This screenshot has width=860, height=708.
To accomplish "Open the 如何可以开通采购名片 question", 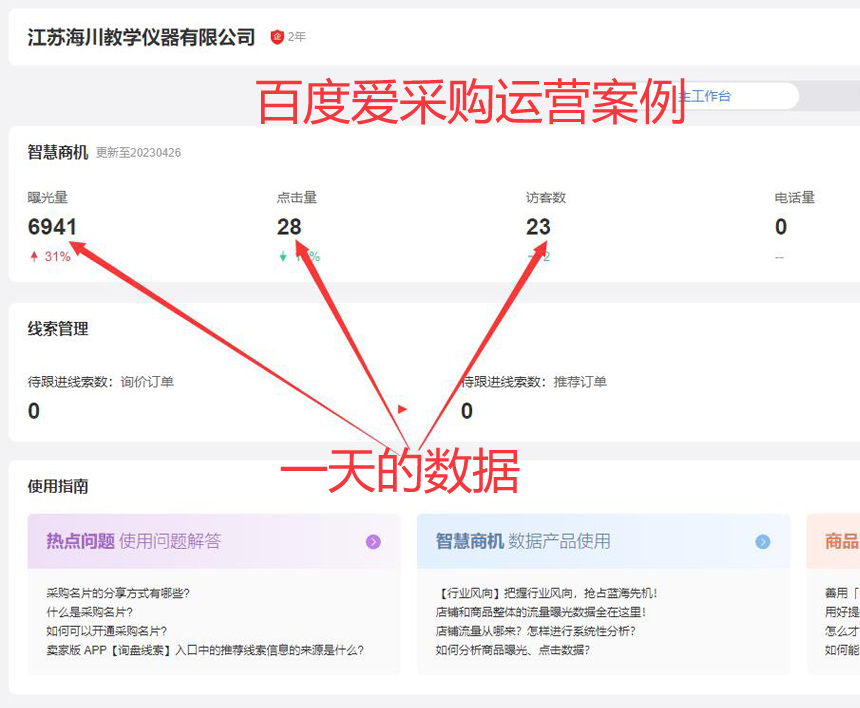I will tap(106, 631).
